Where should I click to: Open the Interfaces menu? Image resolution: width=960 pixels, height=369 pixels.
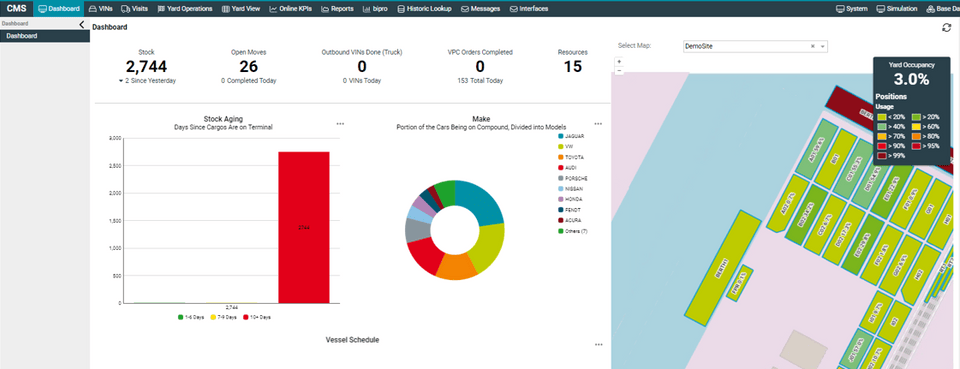tap(528, 9)
